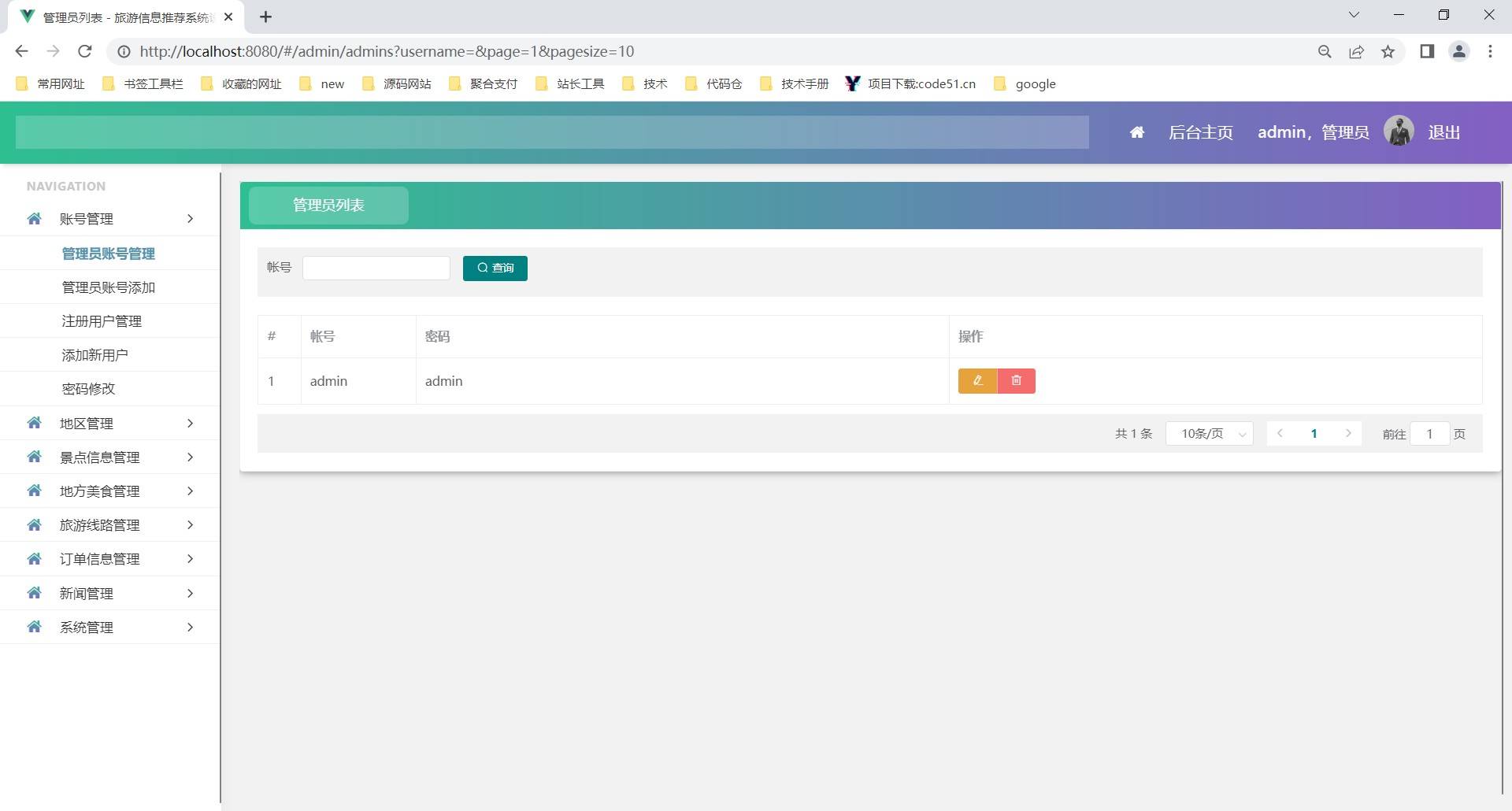
Task: Focus the 前往 page jump input
Action: tap(1429, 434)
